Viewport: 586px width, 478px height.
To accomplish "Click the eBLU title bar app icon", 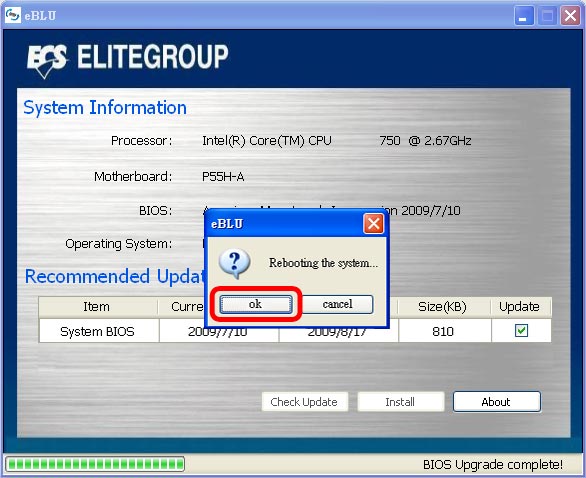I will [x=13, y=15].
